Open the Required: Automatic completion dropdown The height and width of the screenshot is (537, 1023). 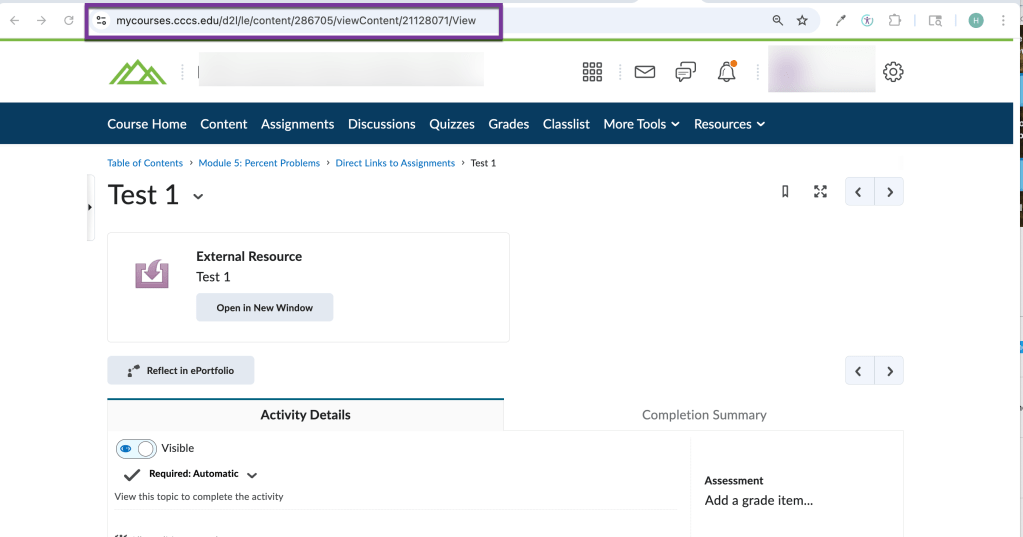[251, 475]
